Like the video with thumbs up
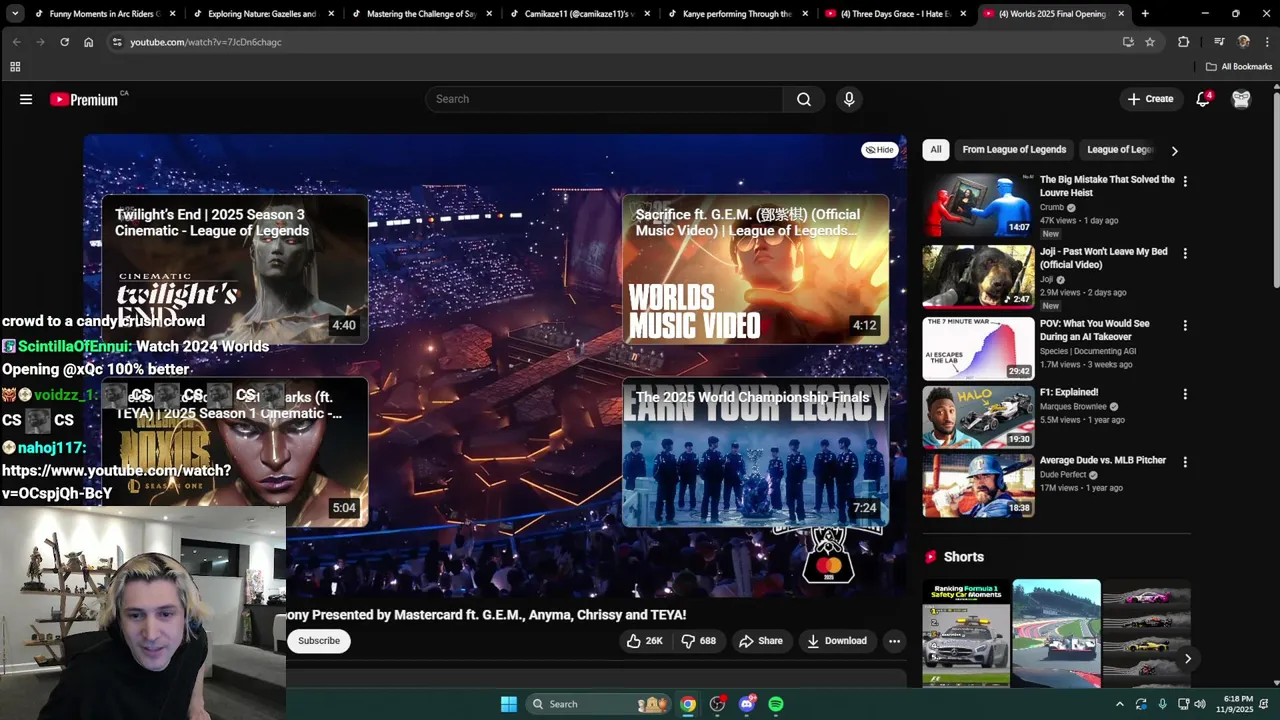Viewport: 1280px width, 720px height. 644,641
